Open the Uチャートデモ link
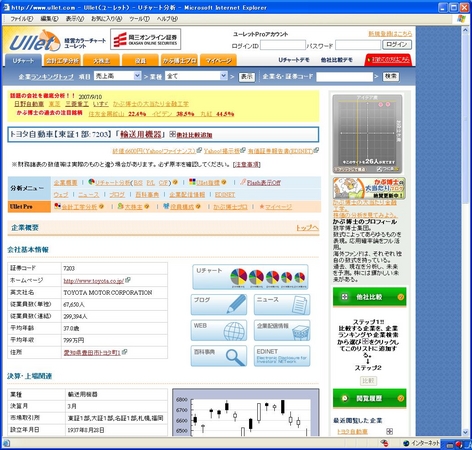 point(294,60)
